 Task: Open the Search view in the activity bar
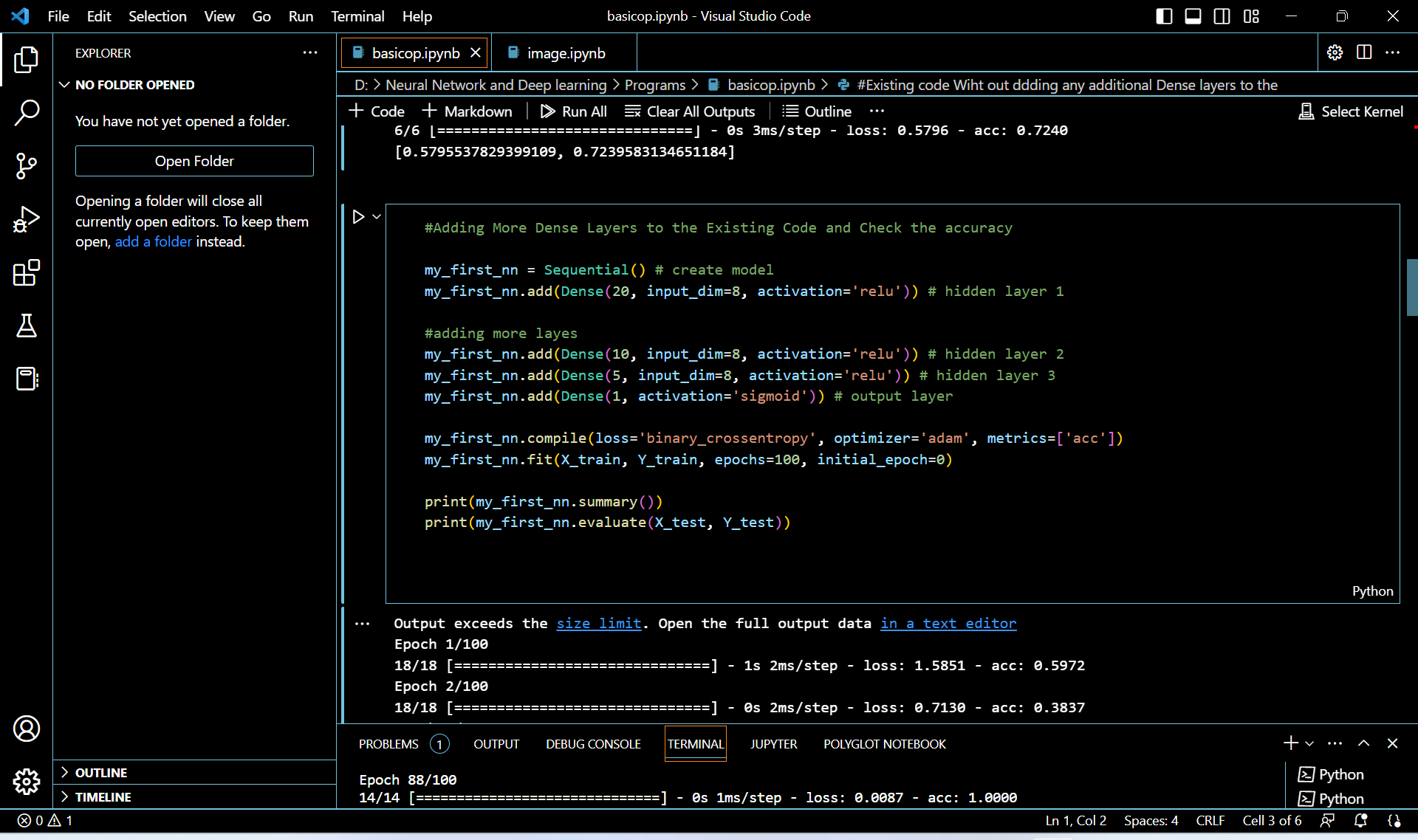27,112
